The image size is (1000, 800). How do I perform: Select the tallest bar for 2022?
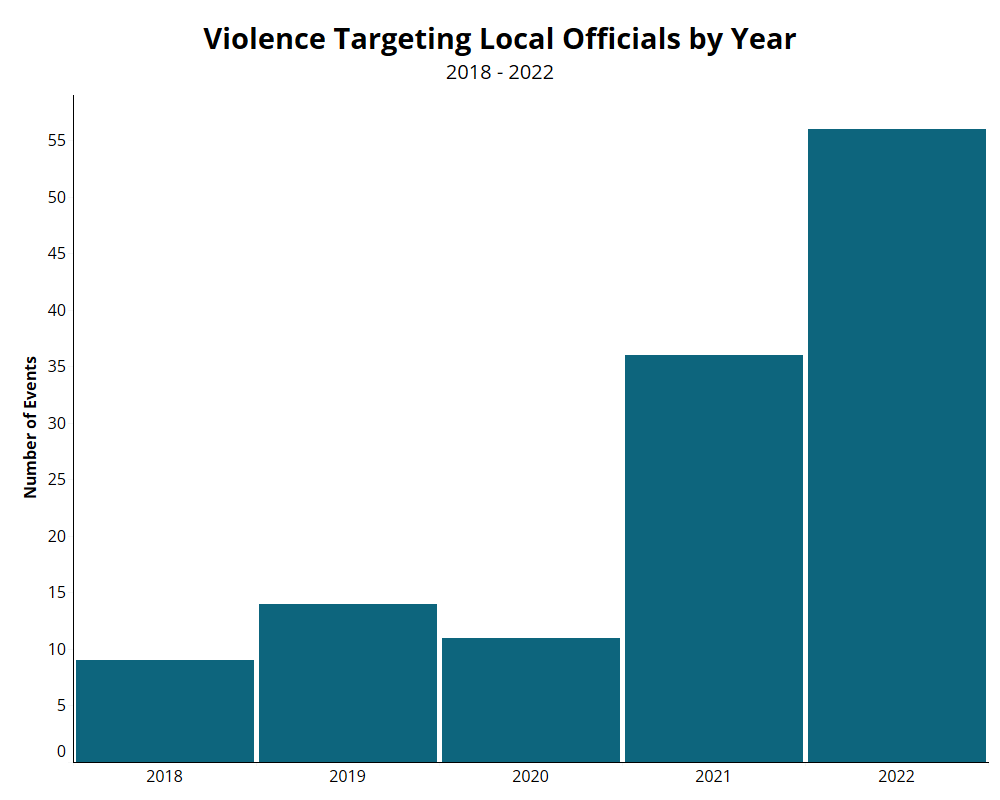[x=897, y=445]
